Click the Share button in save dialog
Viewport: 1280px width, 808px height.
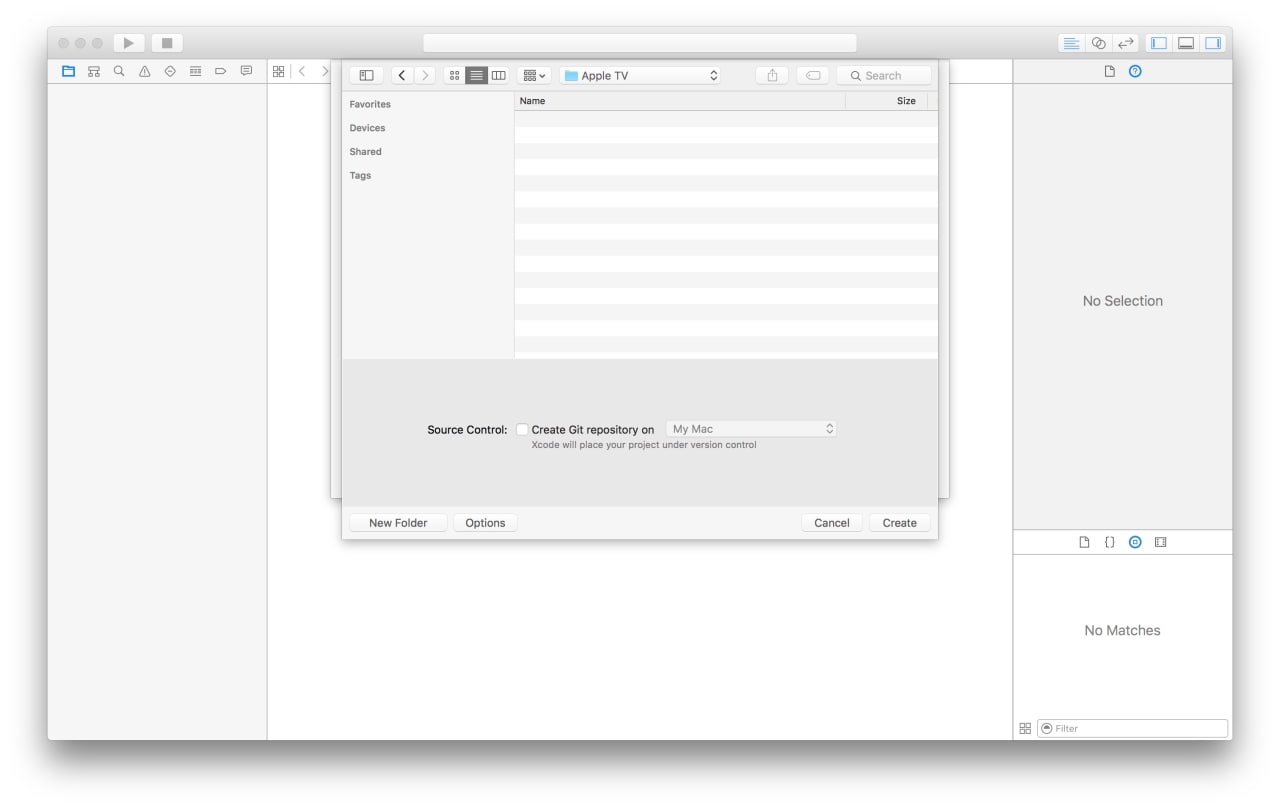click(x=772, y=75)
